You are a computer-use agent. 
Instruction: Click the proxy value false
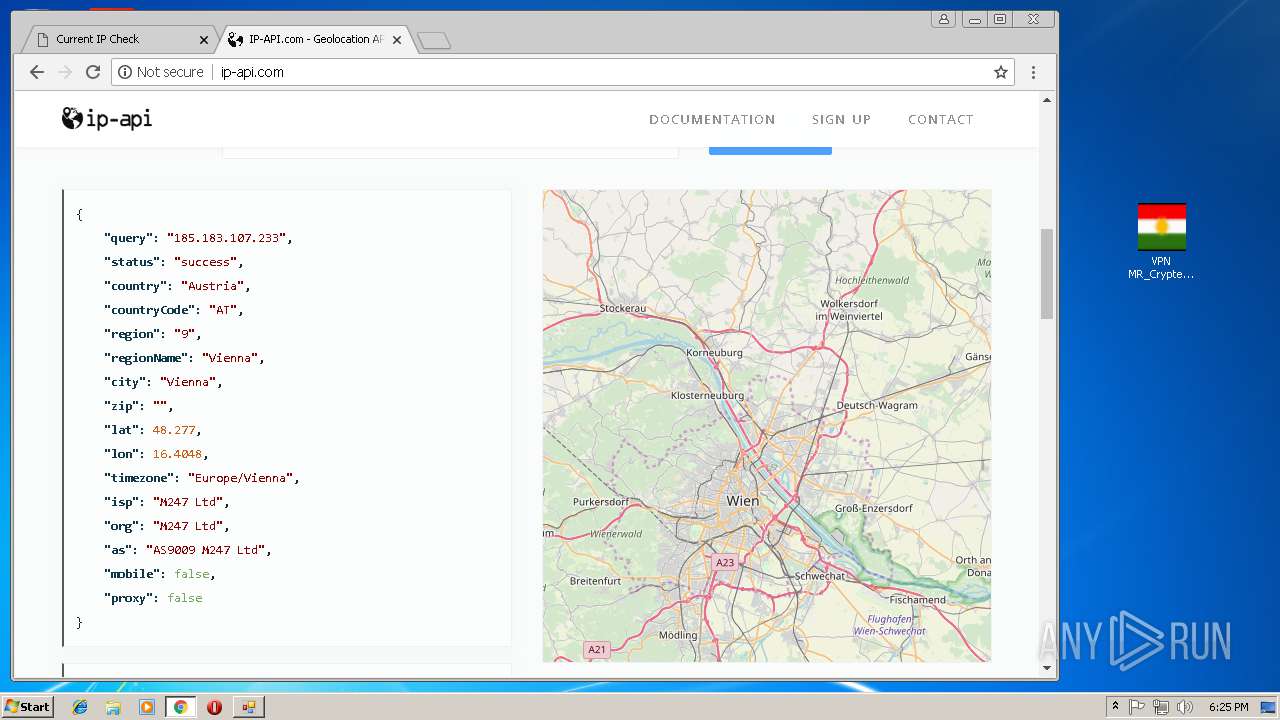tap(185, 598)
